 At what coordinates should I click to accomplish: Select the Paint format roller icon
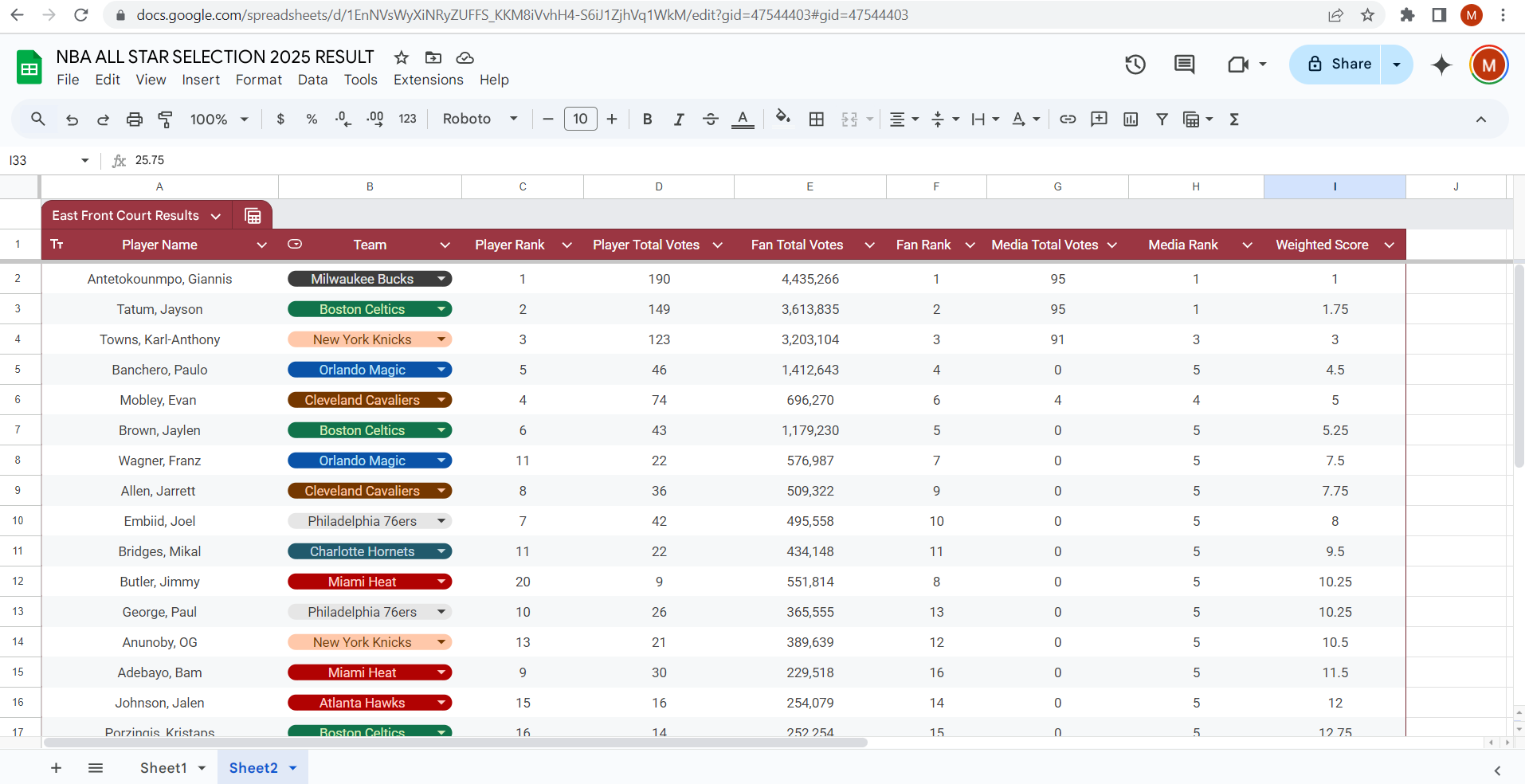(166, 120)
